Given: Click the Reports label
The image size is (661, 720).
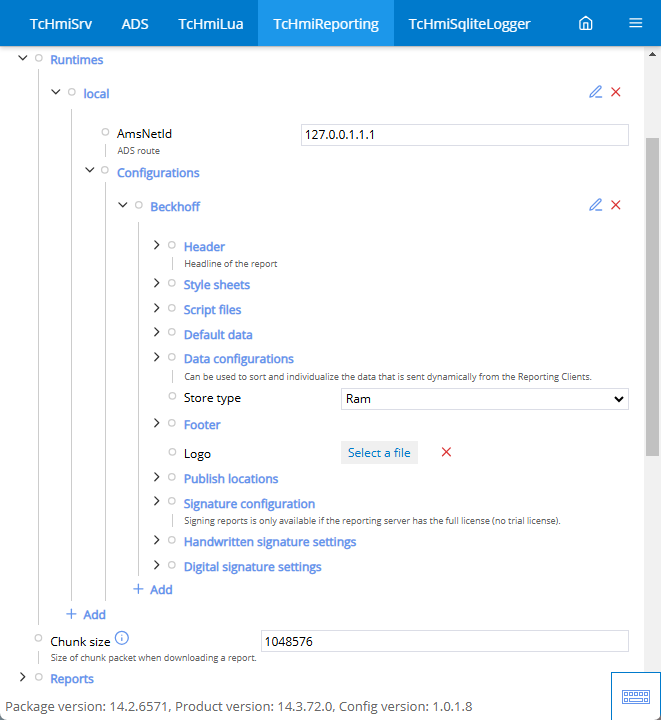Looking at the screenshot, I should 72,679.
